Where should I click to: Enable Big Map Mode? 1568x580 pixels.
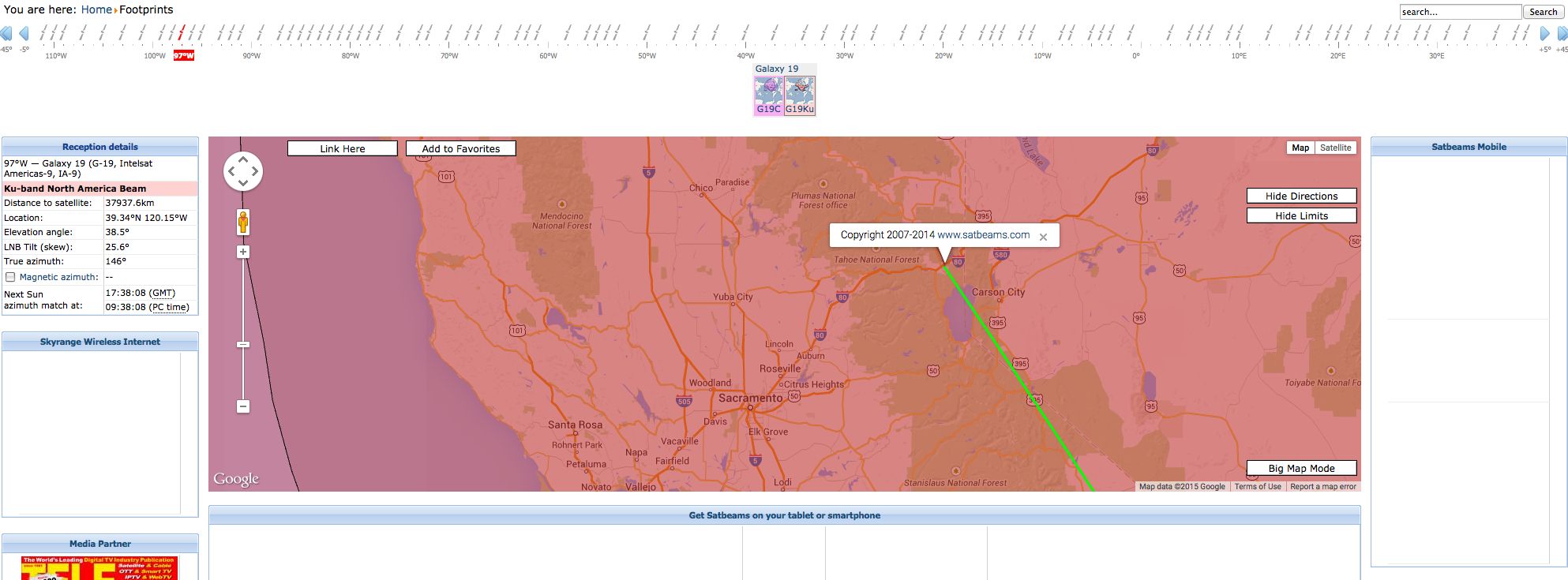(1301, 468)
